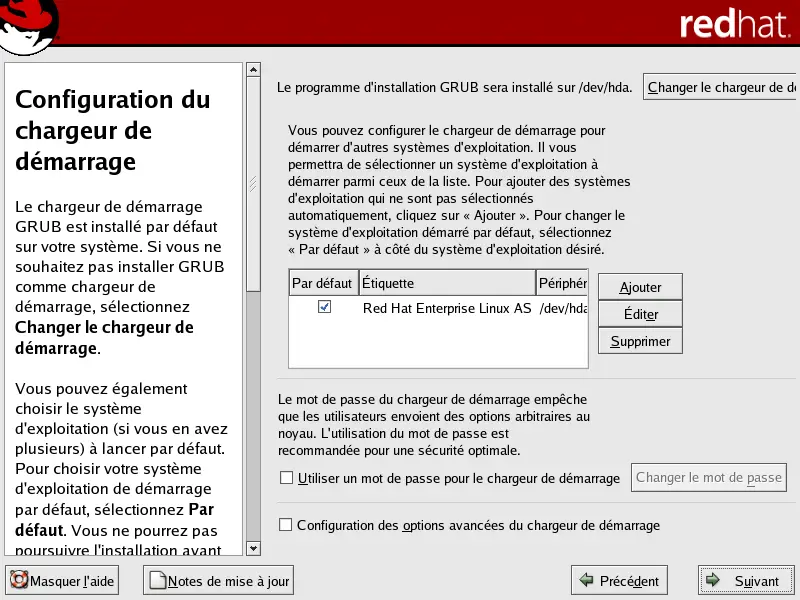Uncheck Par défaut for Red Hat Enterprise Linux
The image size is (800, 600).
tap(324, 308)
